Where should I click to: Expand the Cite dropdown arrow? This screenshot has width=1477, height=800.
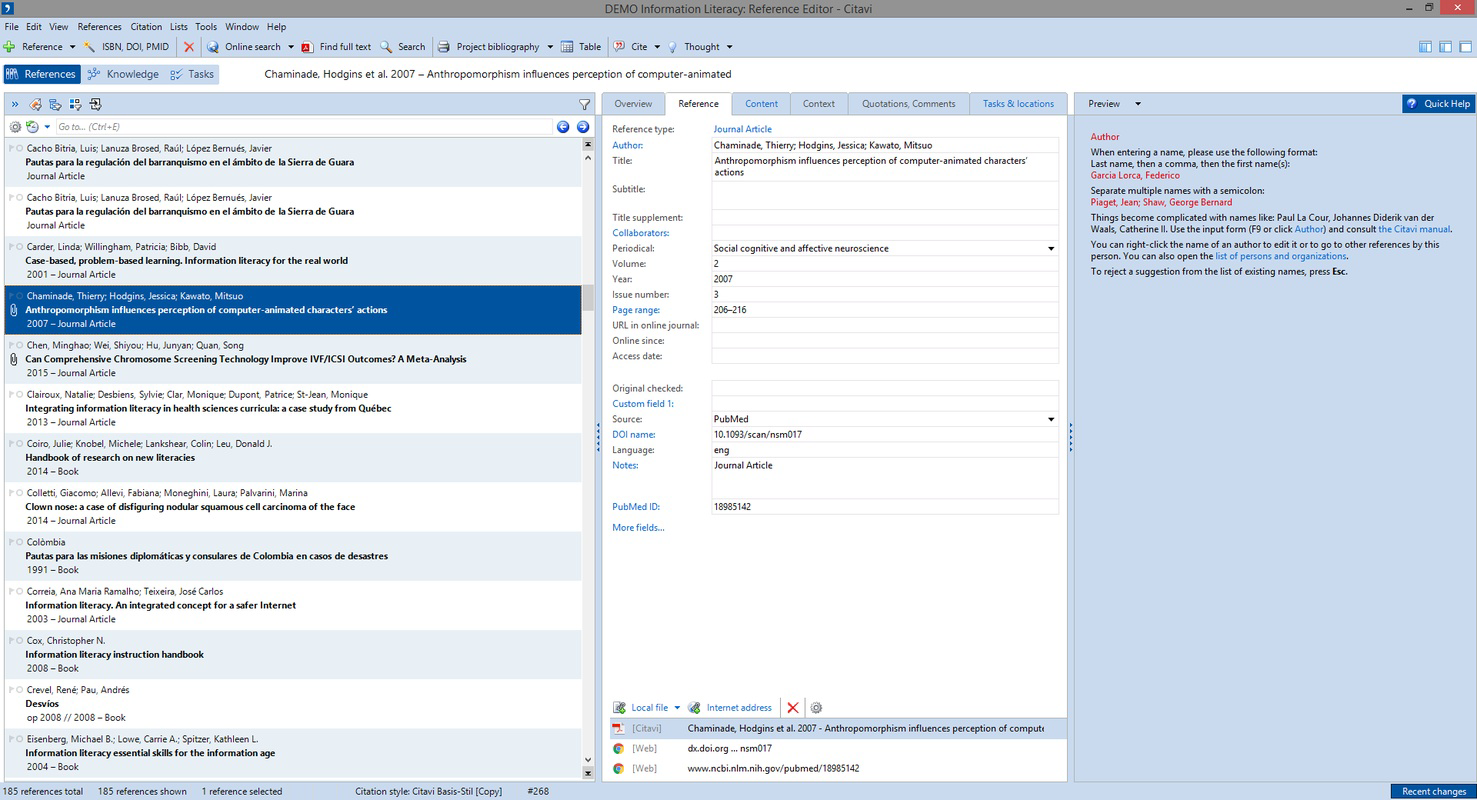657,47
